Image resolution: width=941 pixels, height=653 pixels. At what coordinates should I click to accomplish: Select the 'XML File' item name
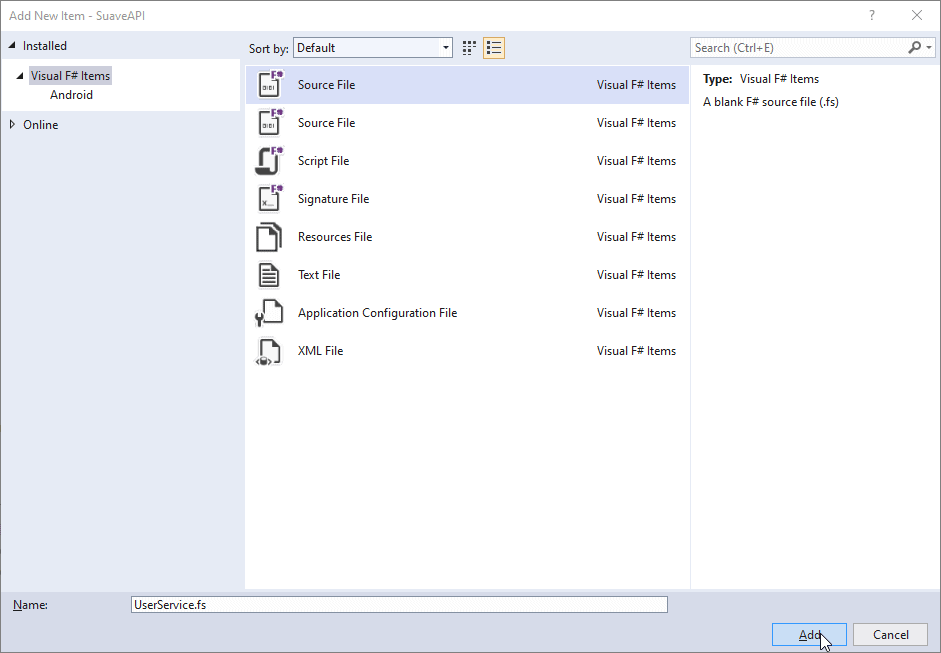320,351
